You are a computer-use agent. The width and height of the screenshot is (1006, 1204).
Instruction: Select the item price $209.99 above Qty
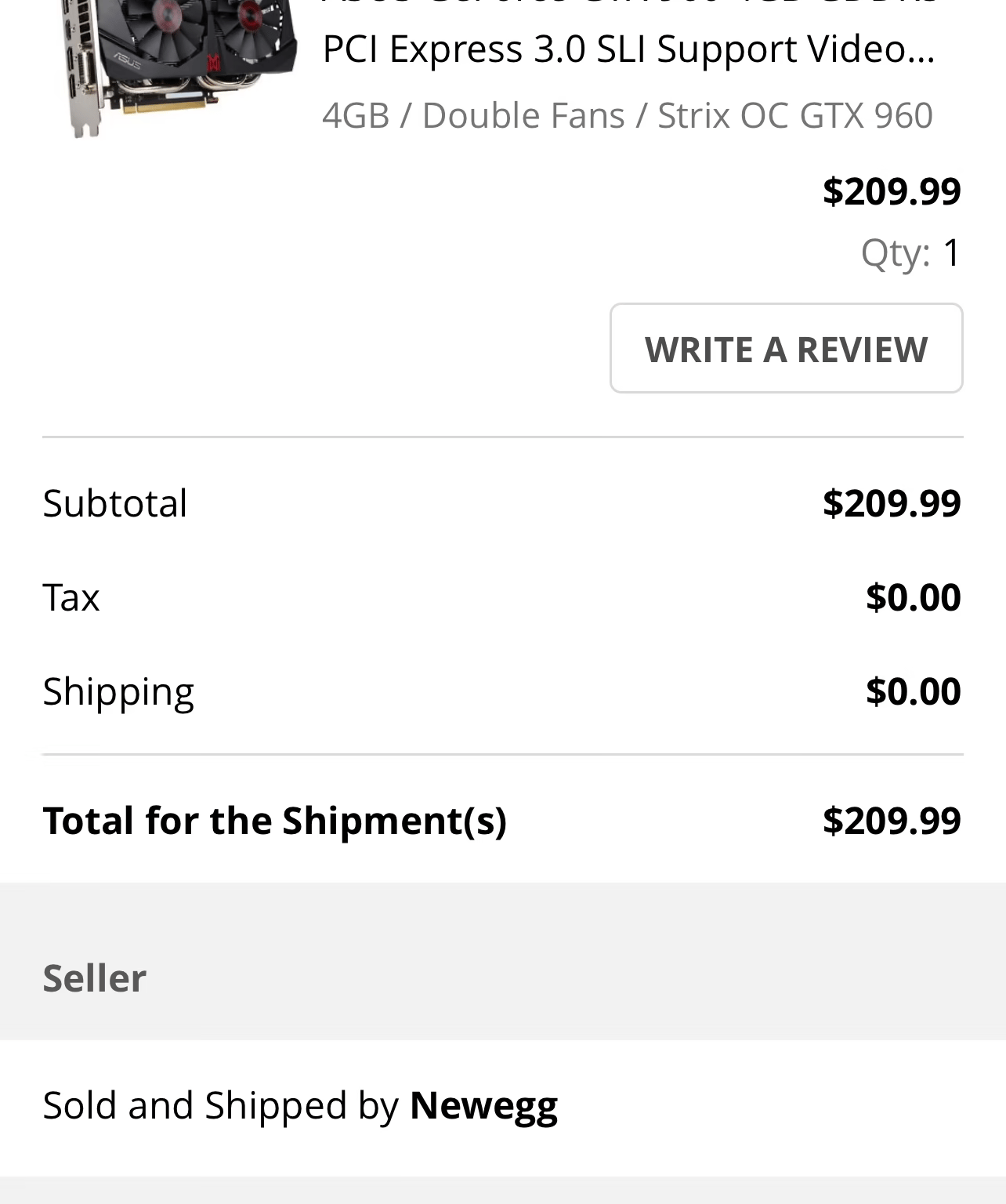click(x=892, y=190)
